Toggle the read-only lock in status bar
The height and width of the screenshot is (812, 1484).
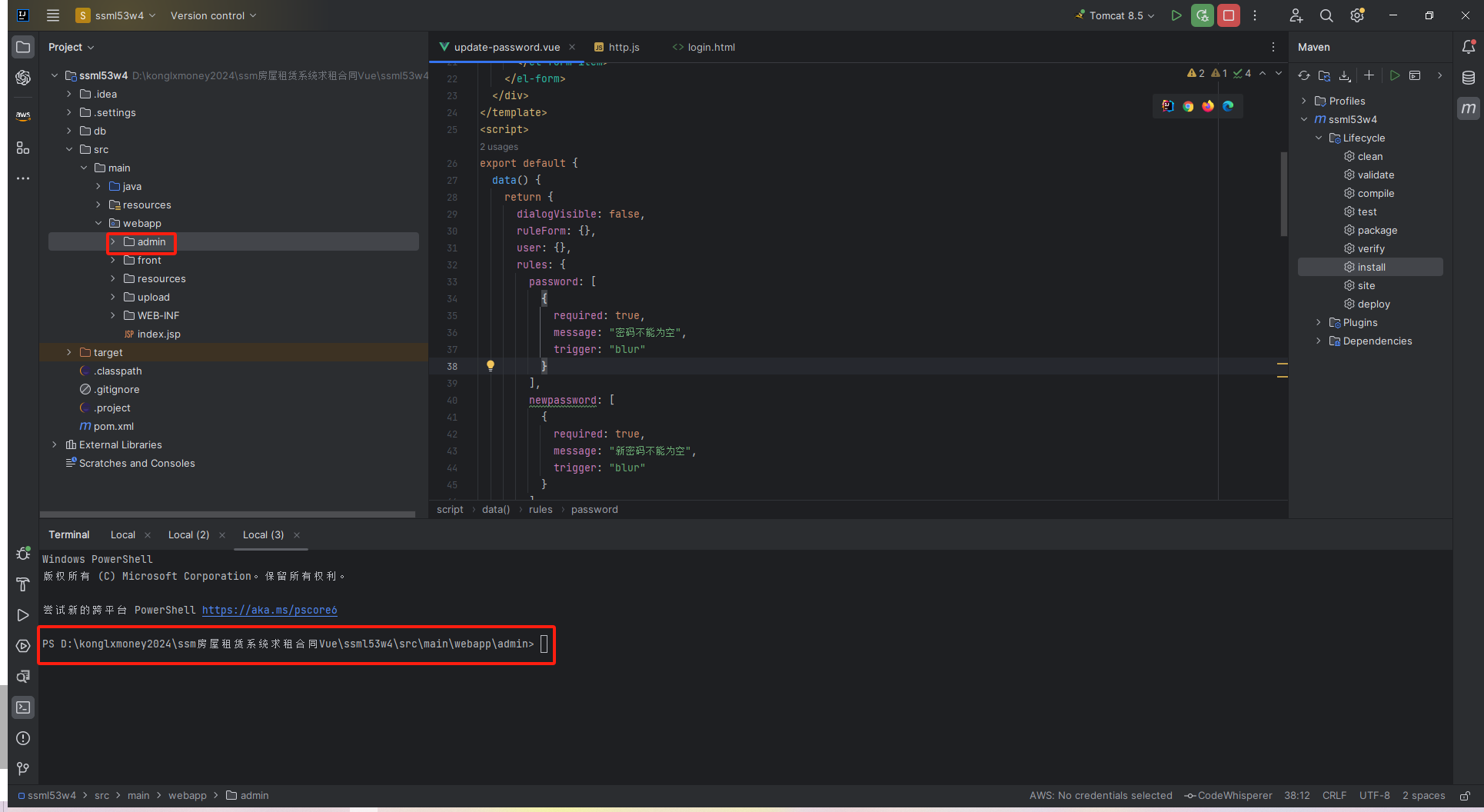click(x=1466, y=796)
